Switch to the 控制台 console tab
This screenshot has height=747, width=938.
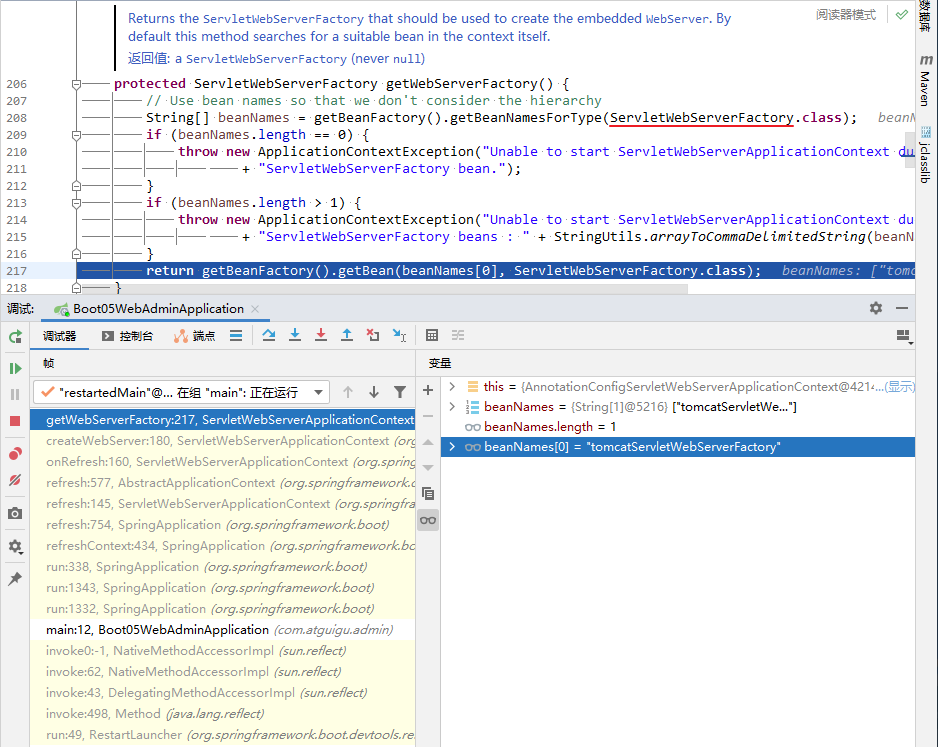(x=127, y=336)
